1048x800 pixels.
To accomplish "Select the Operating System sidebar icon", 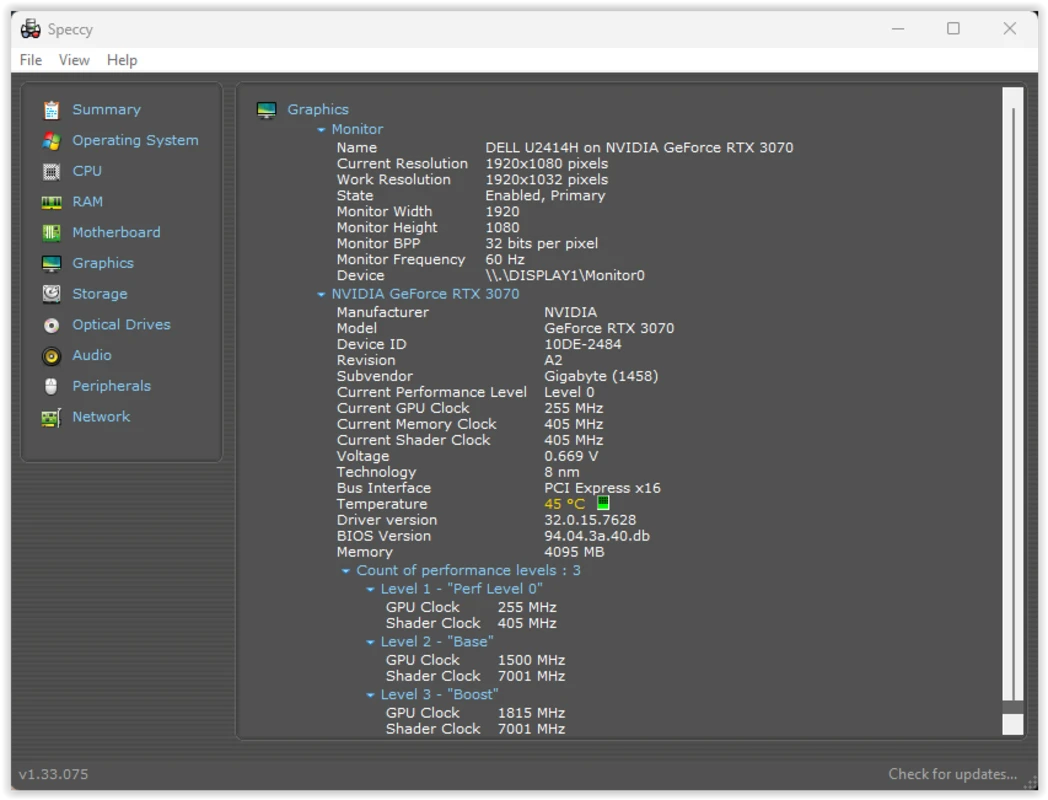I will [x=53, y=140].
